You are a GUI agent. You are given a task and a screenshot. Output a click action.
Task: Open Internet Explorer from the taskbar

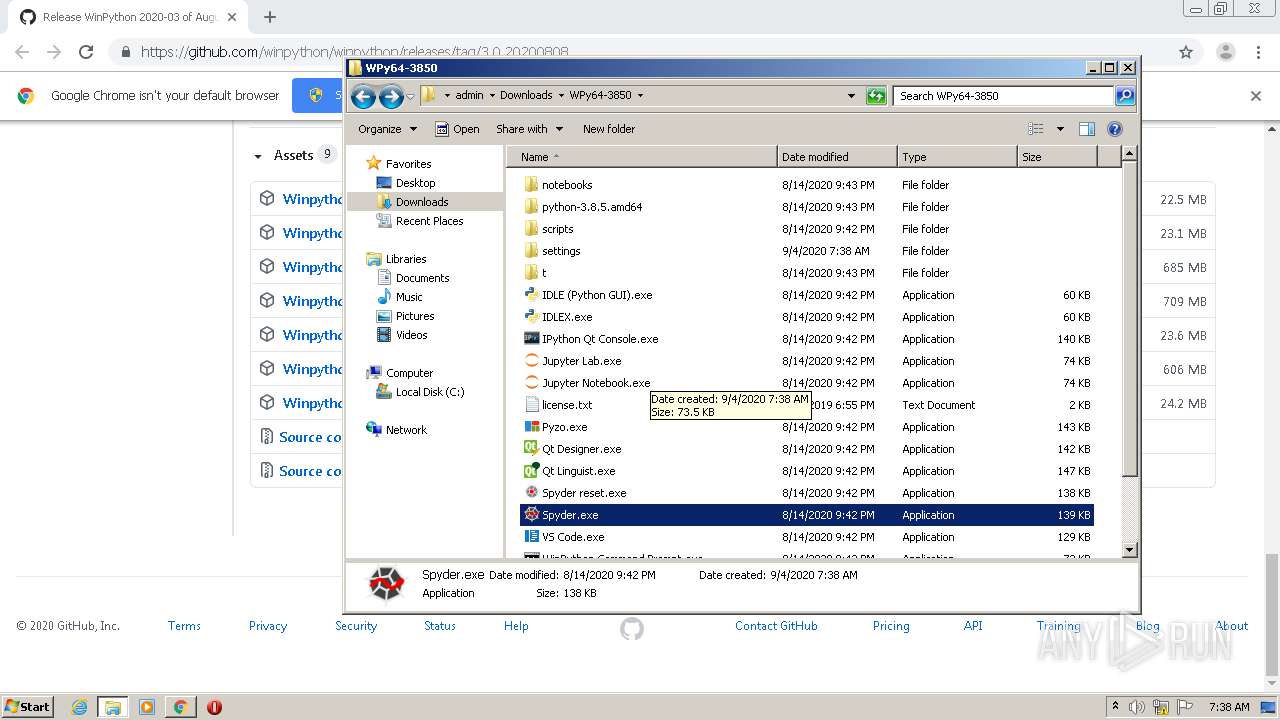(x=79, y=707)
